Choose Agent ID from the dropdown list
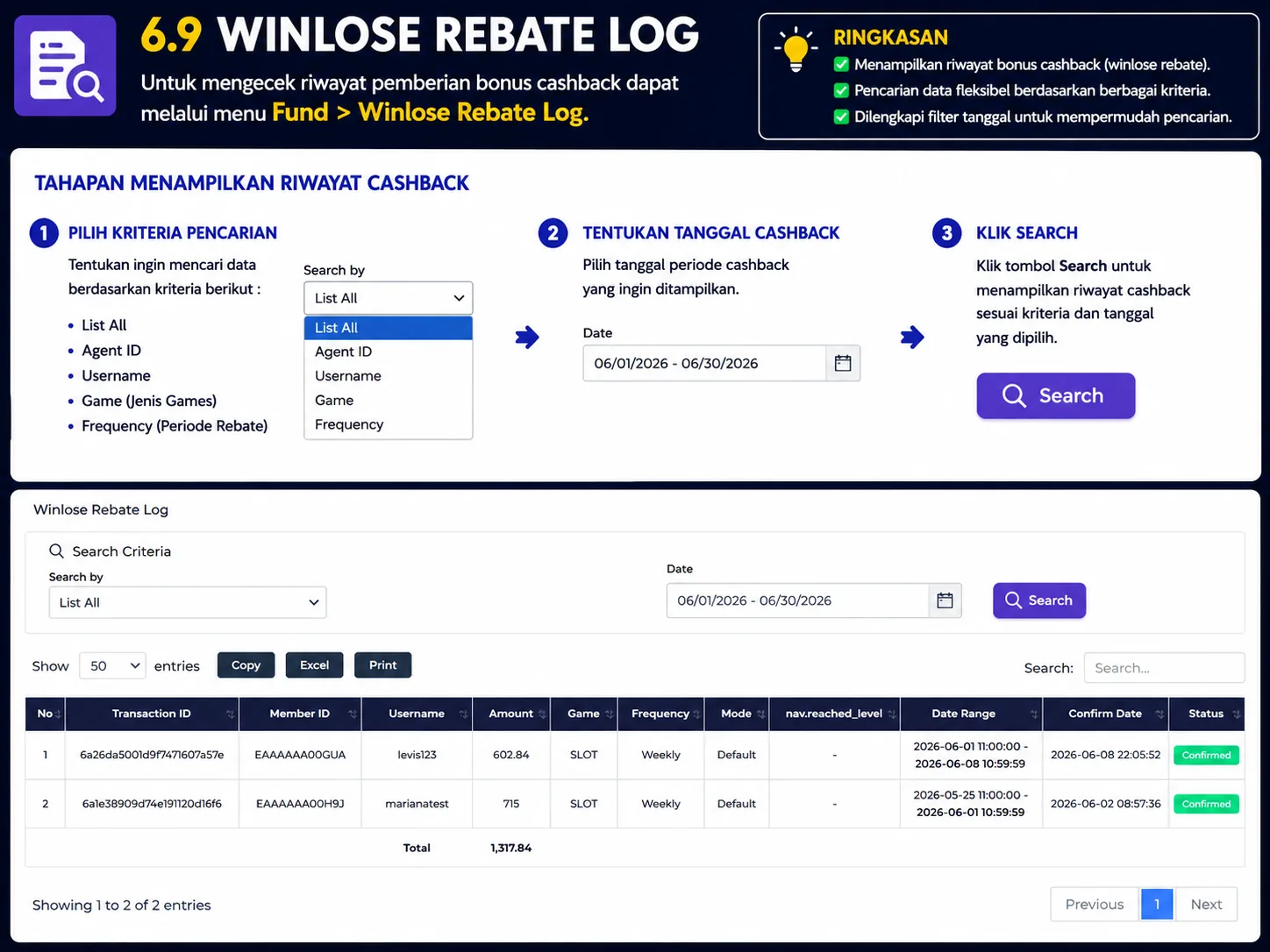Screen dimensions: 1270x952 (x=389, y=352)
